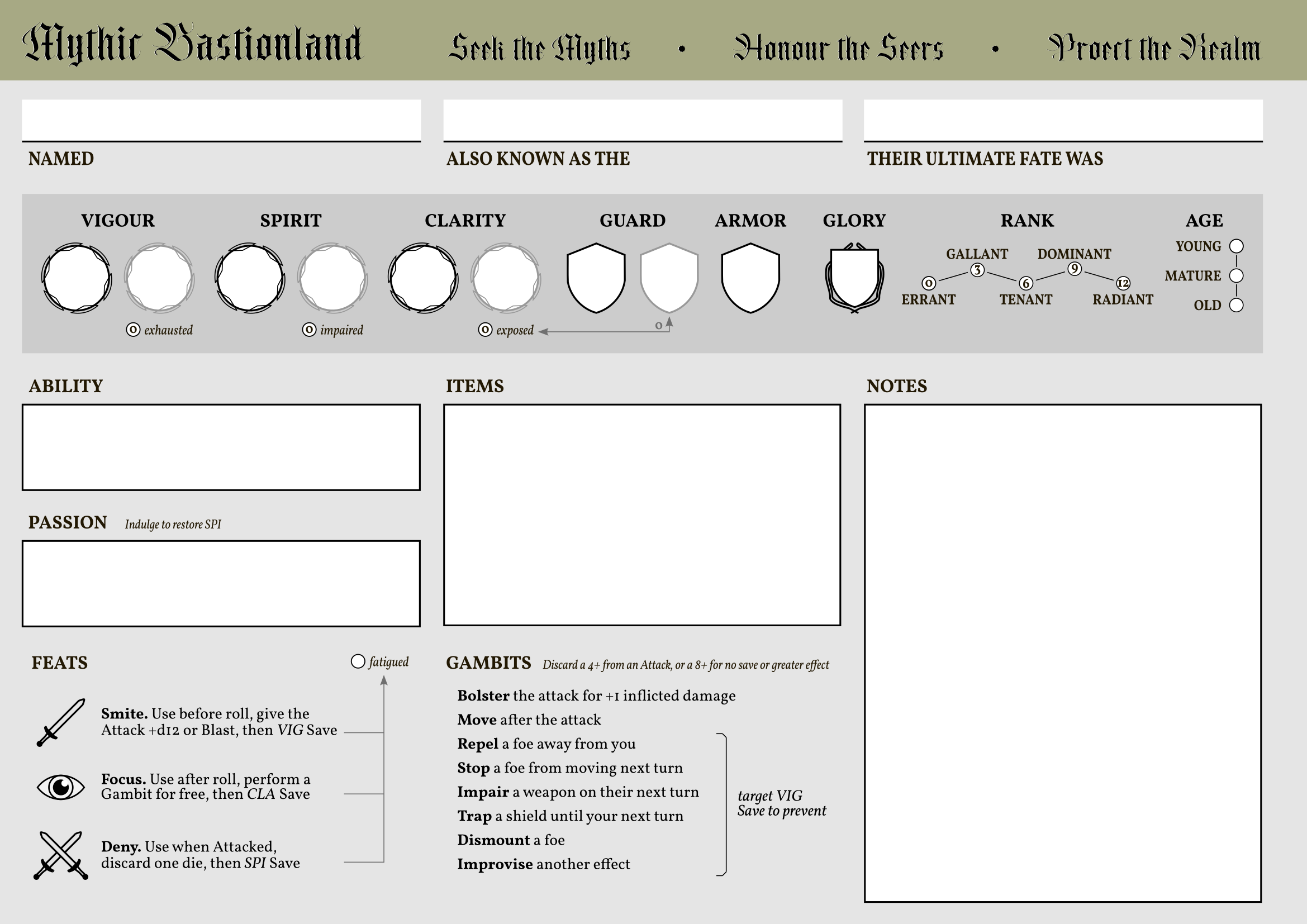The width and height of the screenshot is (1307, 924).
Task: Click the Tenant node on the rank track
Action: tap(1025, 282)
